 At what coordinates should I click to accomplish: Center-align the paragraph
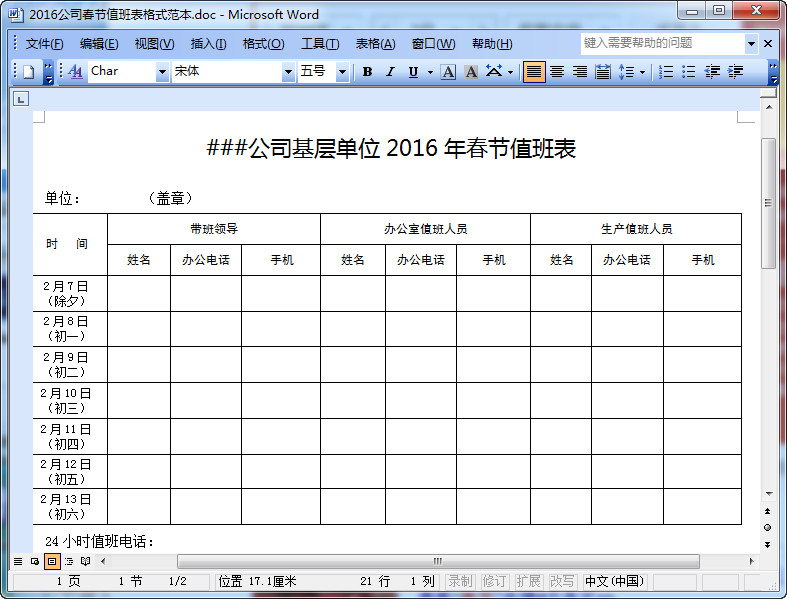tap(557, 72)
